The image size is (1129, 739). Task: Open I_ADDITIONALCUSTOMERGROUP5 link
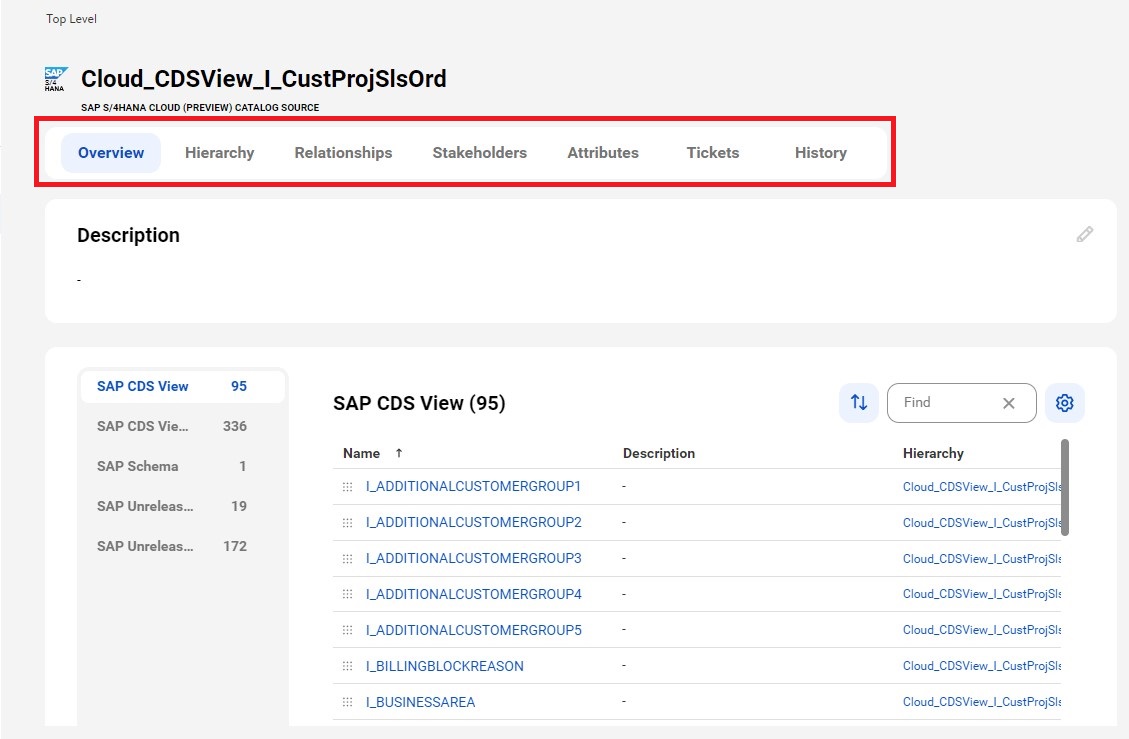click(474, 630)
